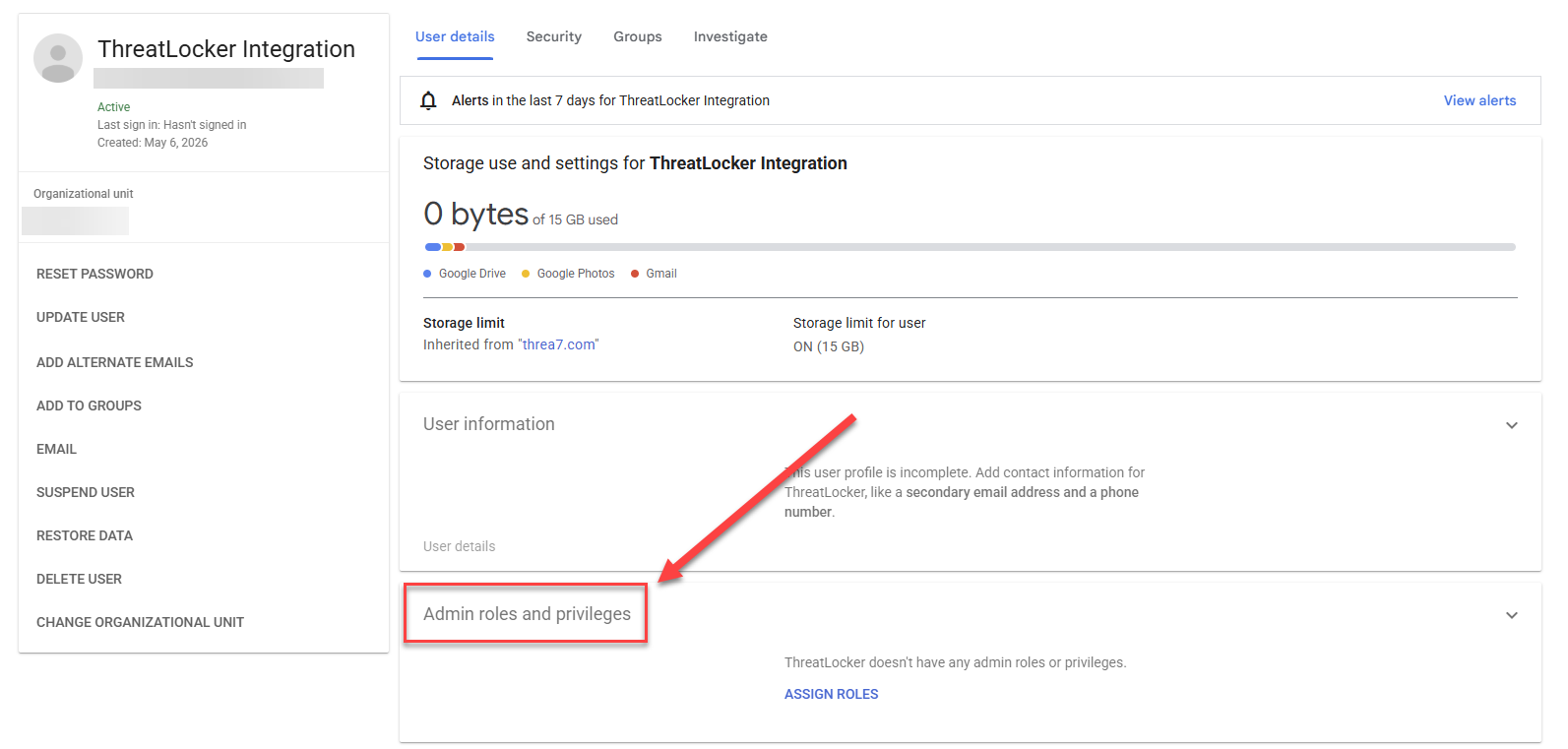Viewport: 1568px width, 749px height.
Task: Click the alerts bell icon
Action: click(428, 100)
